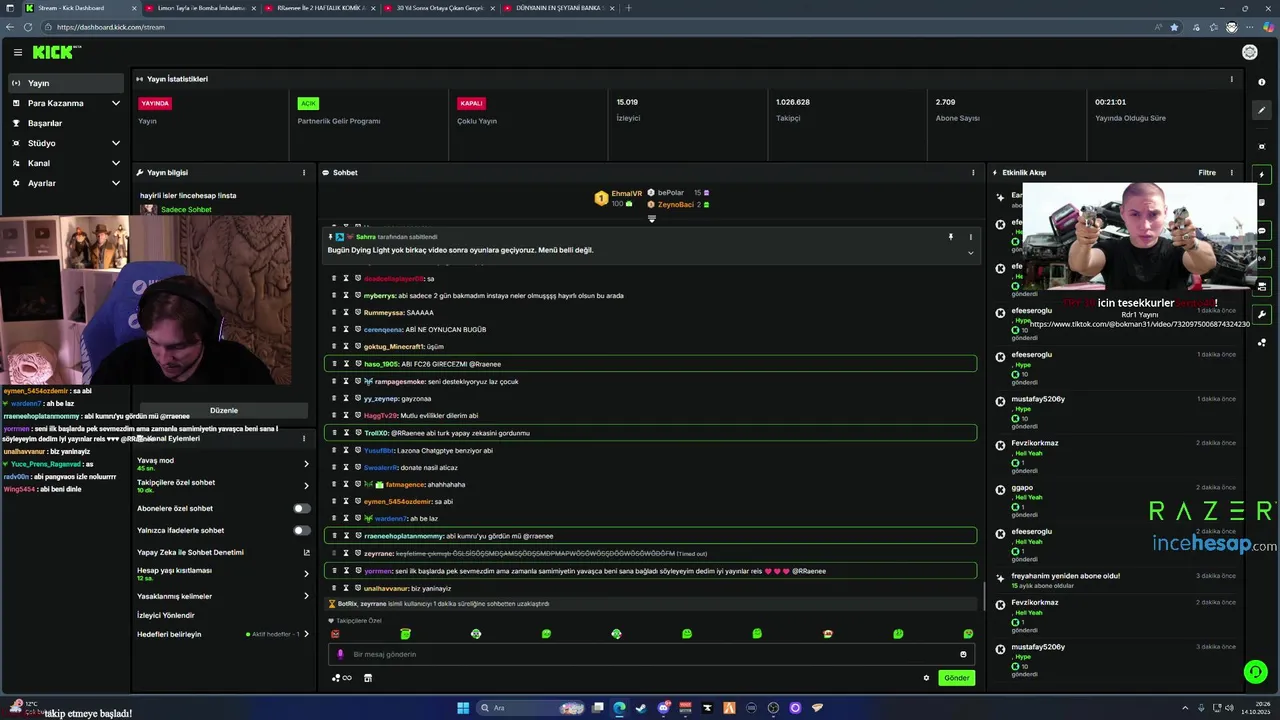The height and width of the screenshot is (720, 1280).
Task: Click username haso_1905 in chat
Action: pyautogui.click(x=381, y=364)
